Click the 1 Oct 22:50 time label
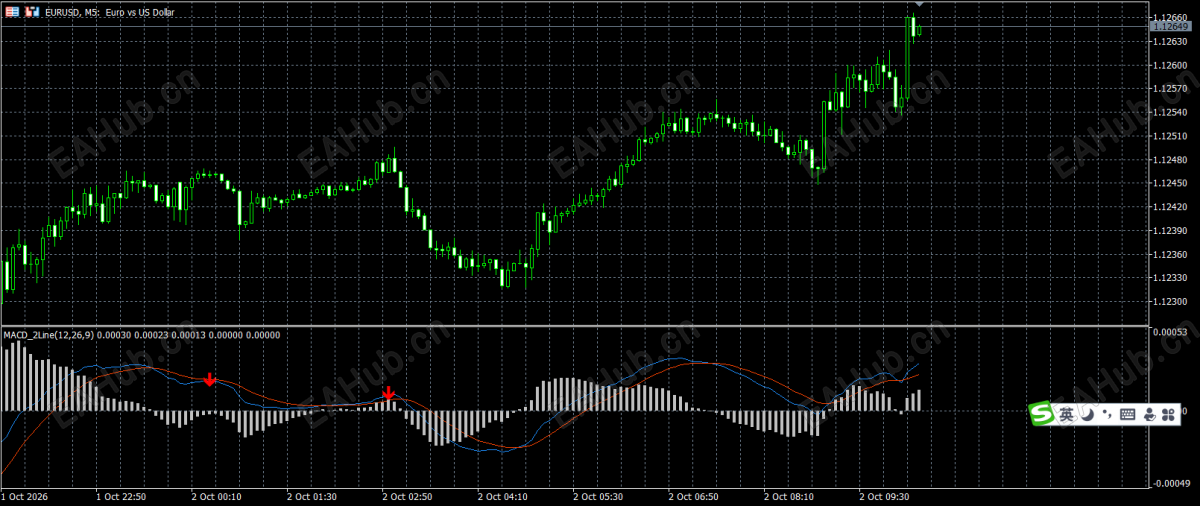This screenshot has height=506, width=1200. [121, 496]
